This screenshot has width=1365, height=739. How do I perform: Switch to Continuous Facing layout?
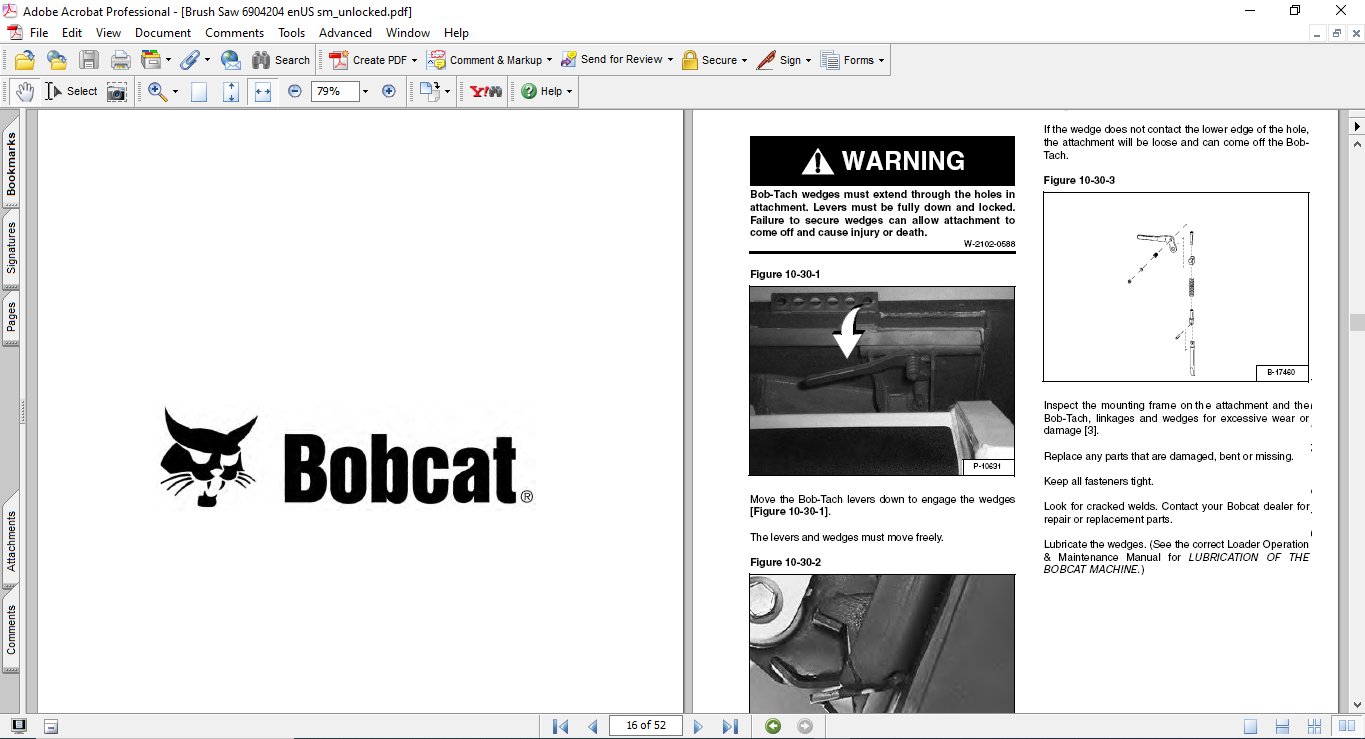tap(1314, 726)
